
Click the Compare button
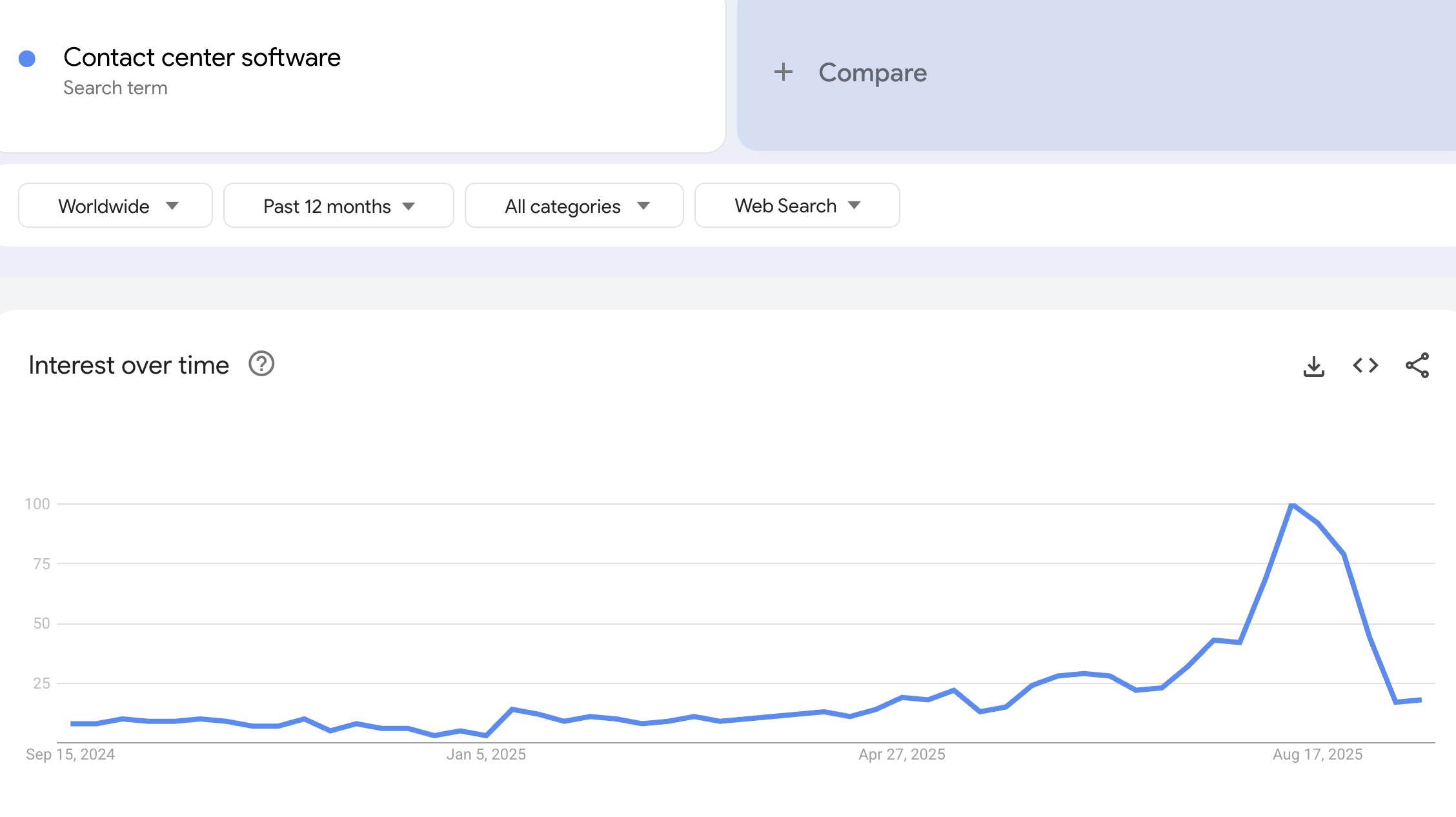click(x=873, y=73)
